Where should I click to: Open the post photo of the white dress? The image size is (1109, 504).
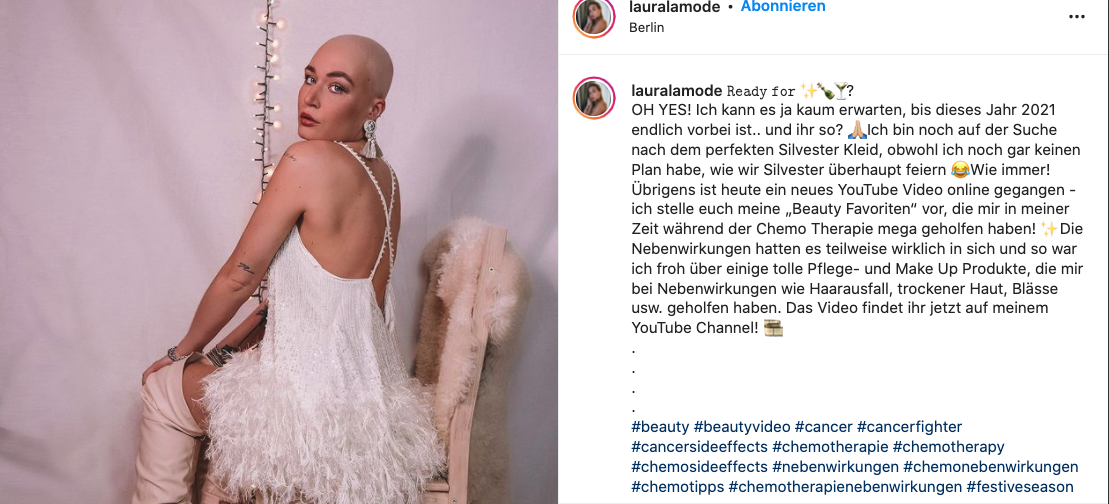click(x=279, y=252)
